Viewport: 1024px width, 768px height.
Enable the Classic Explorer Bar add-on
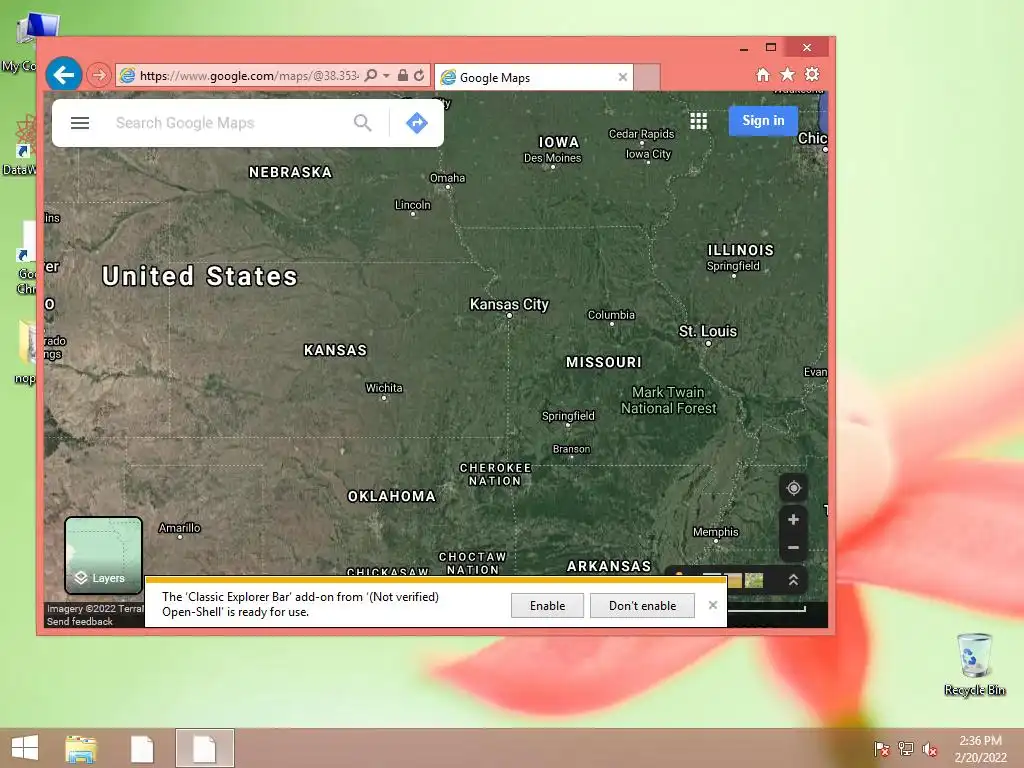[547, 605]
